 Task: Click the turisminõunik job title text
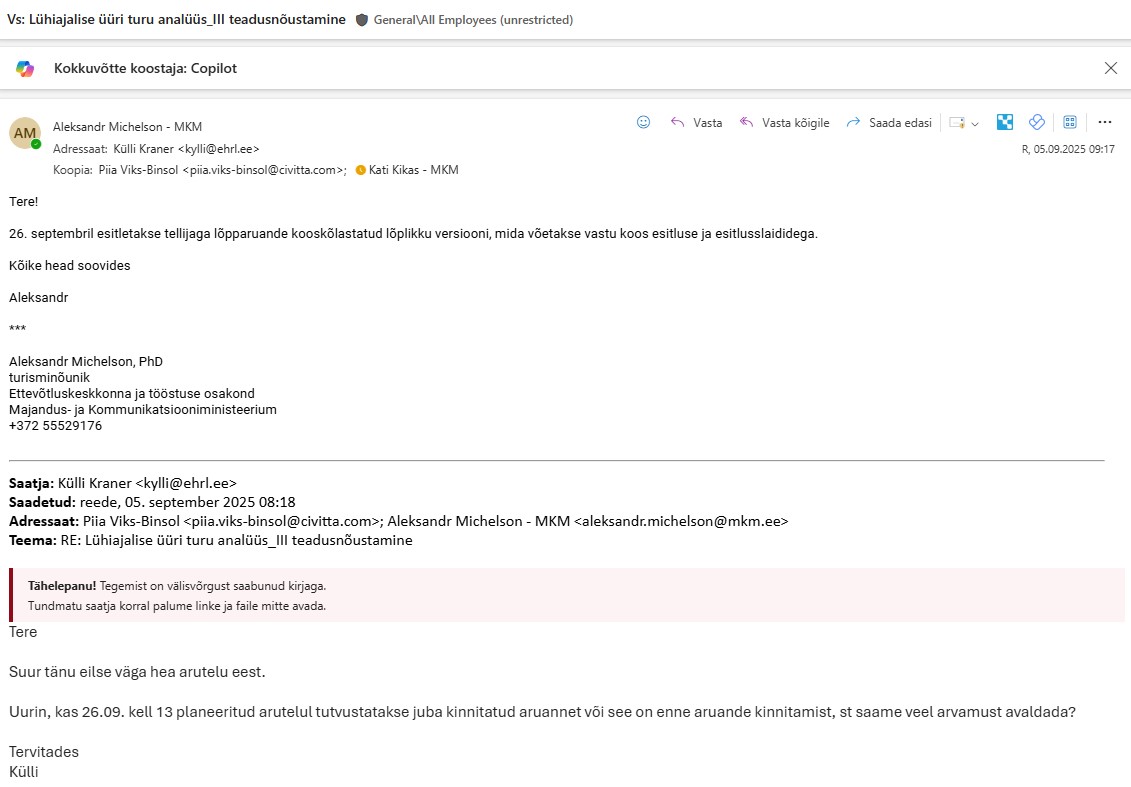pyautogui.click(x=50, y=377)
